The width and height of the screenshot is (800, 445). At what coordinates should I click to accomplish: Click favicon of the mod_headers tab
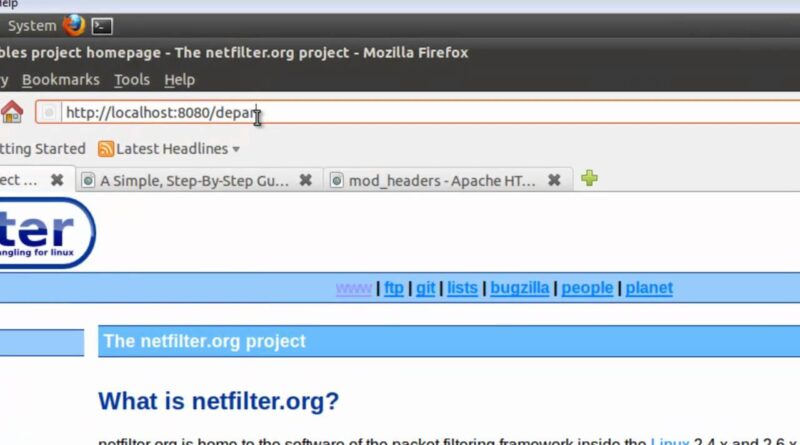click(x=337, y=180)
